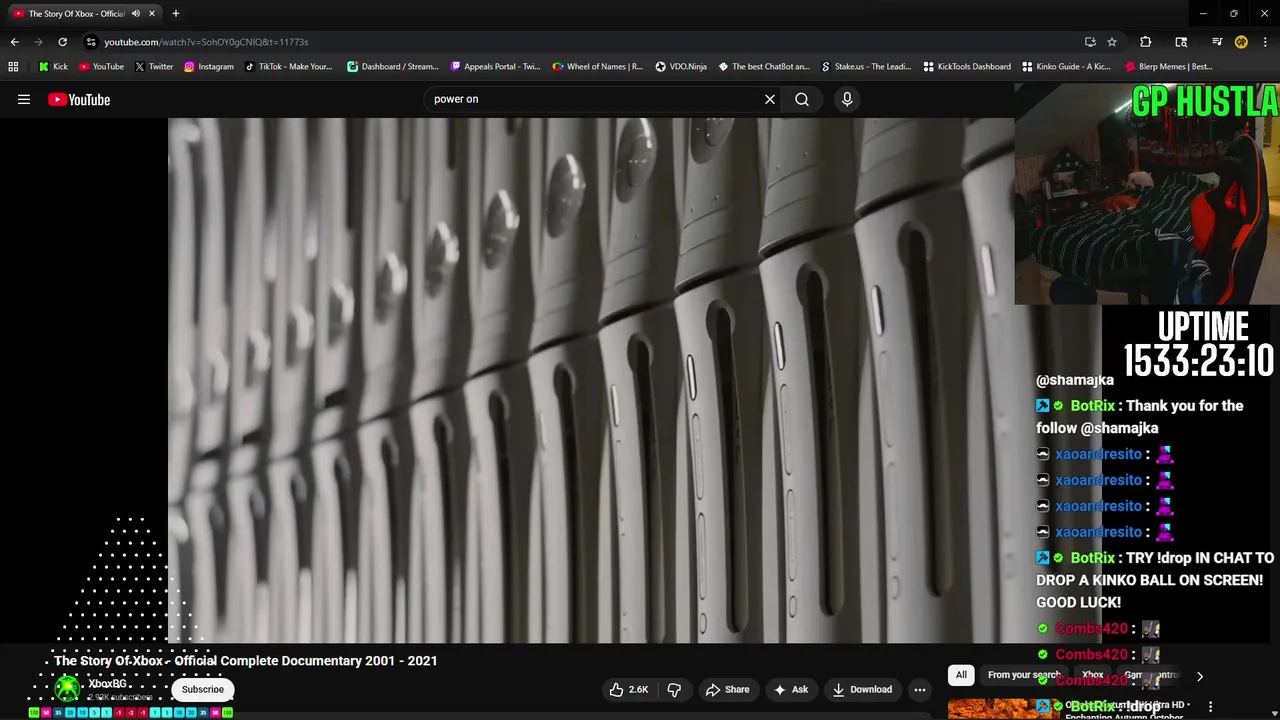Open Dashboard / Stream bookmark
Screen dimensions: 1280x720
[x=393, y=67]
